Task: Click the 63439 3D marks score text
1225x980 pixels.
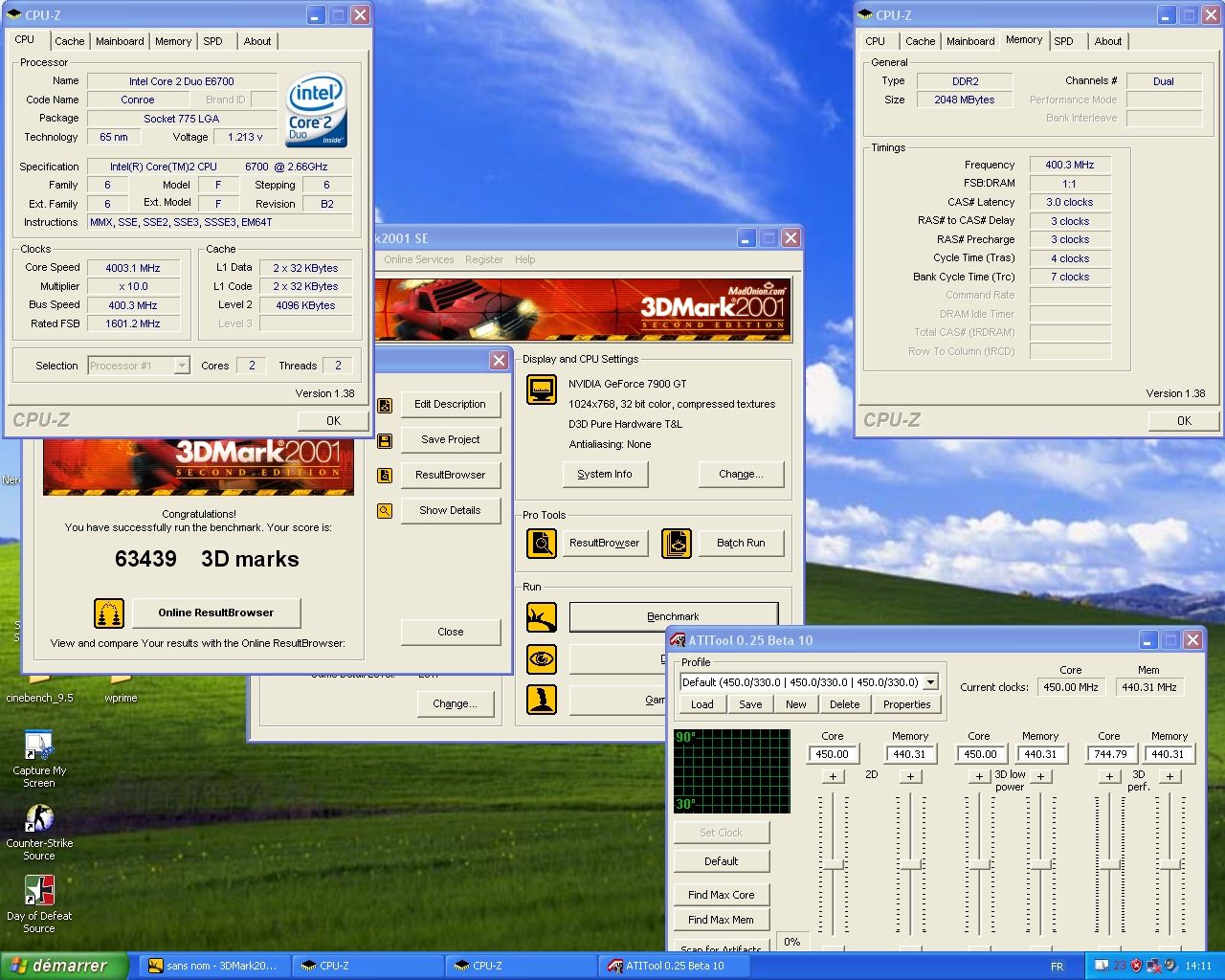Action: pos(207,559)
